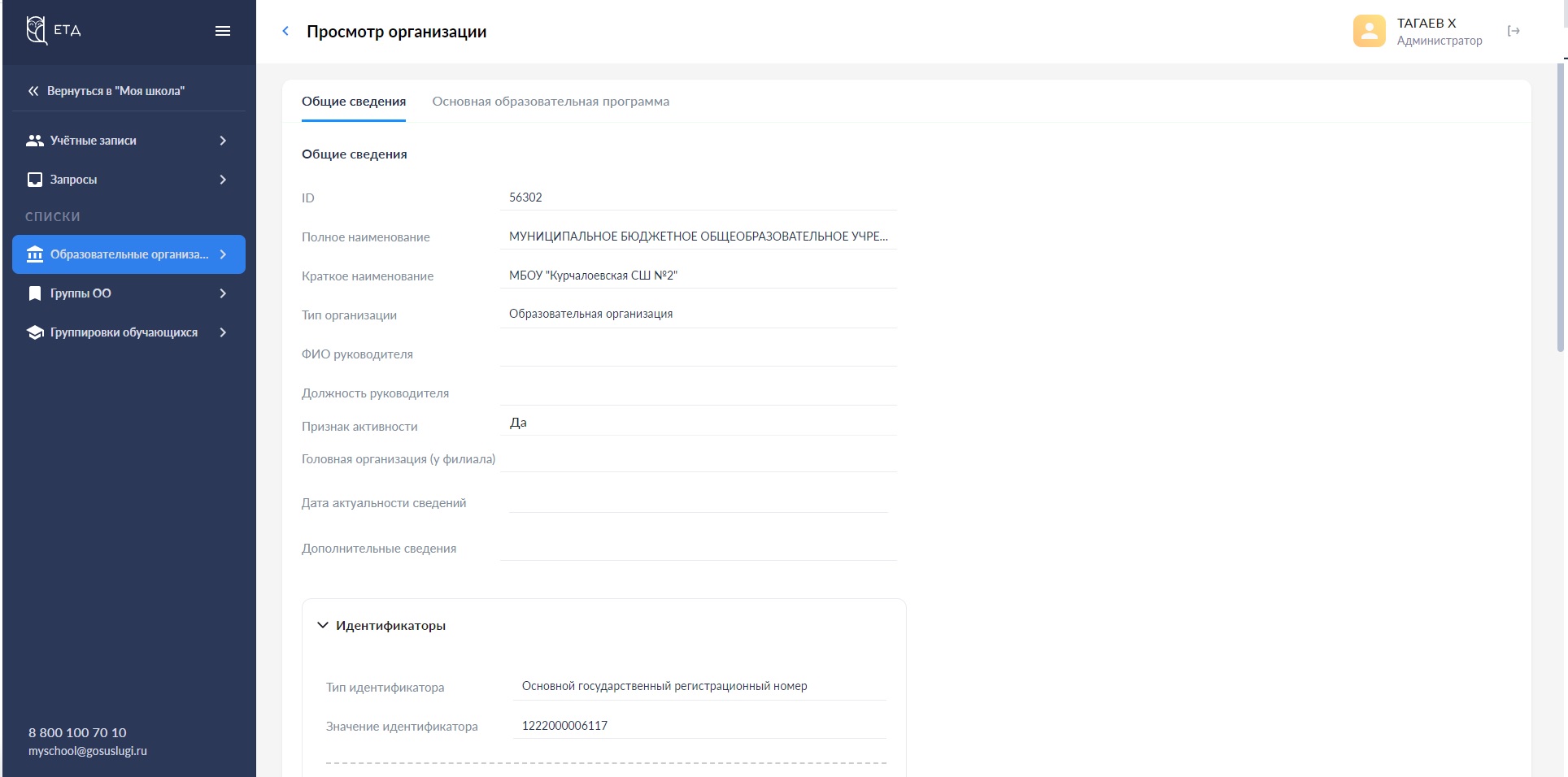
Task: Click the back arrow beside page title
Action: (285, 31)
